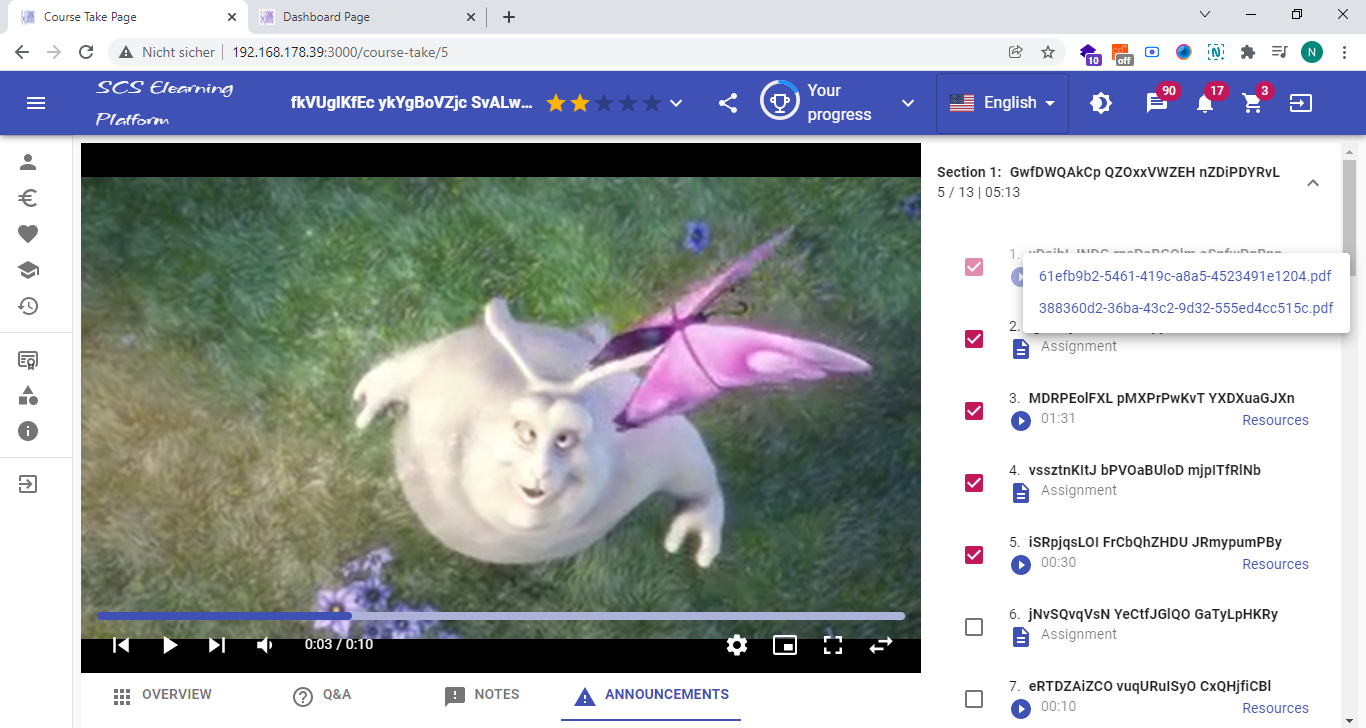Viewport: 1366px width, 728px height.
Task: Click the swap arrows icon in player
Action: pos(880,645)
